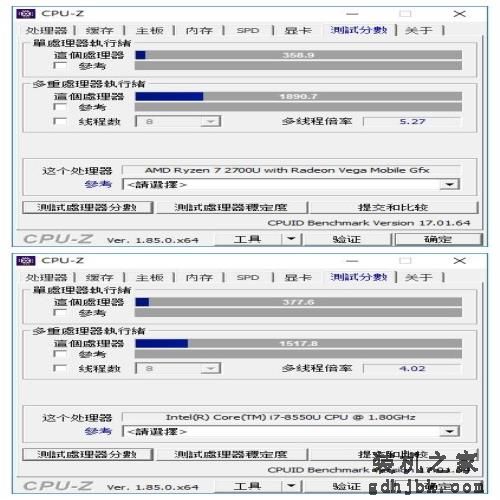Open the 处理器 tab in the bottom CPU-Z window

(x=46, y=277)
